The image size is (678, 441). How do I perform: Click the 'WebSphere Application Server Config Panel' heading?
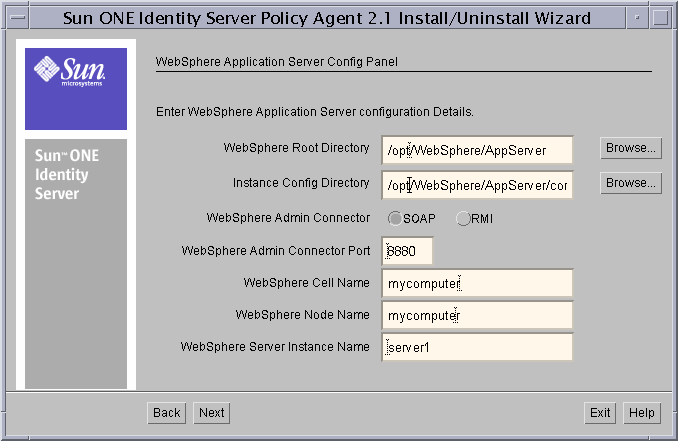pos(276,62)
